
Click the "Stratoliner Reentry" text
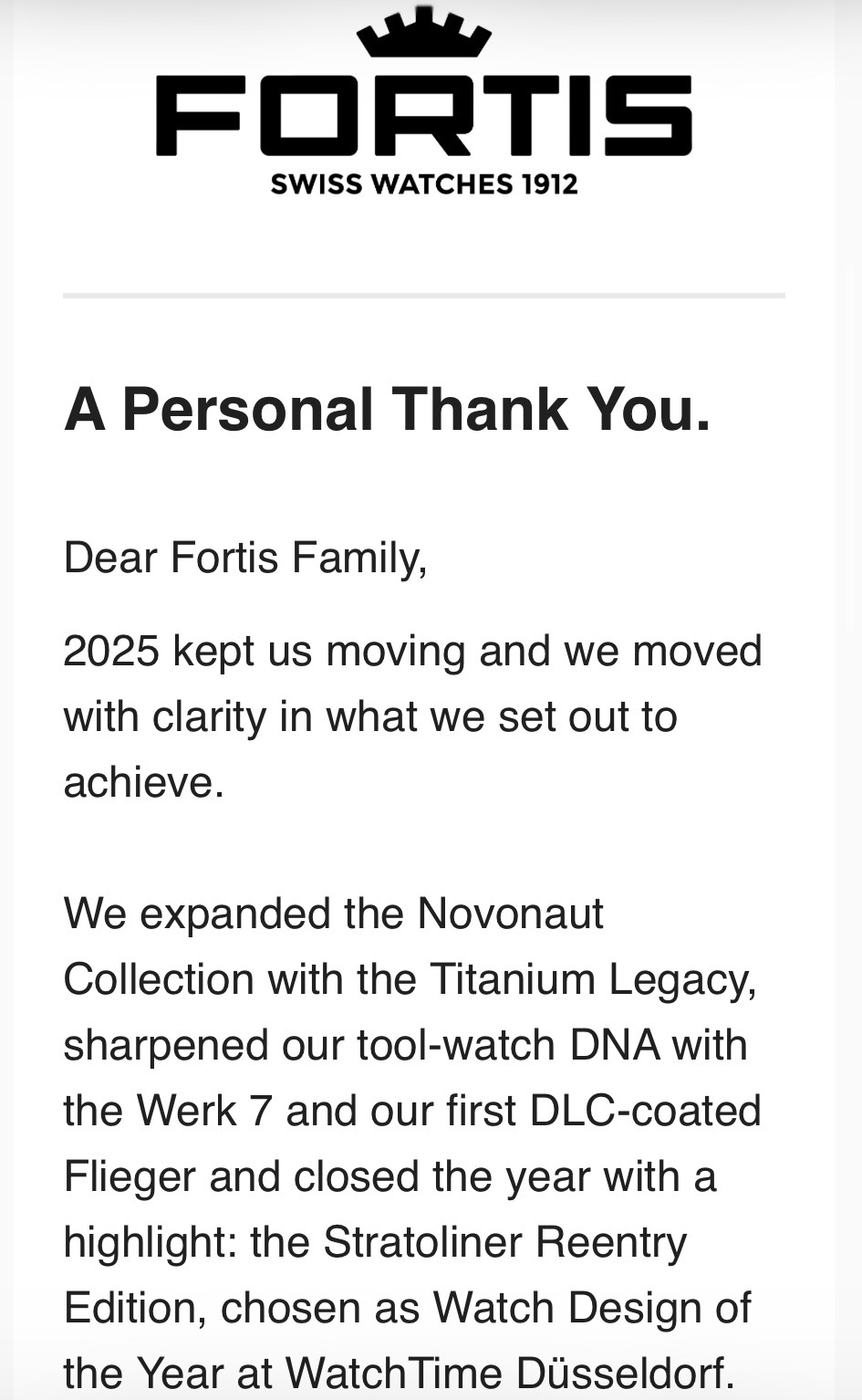[504, 1242]
